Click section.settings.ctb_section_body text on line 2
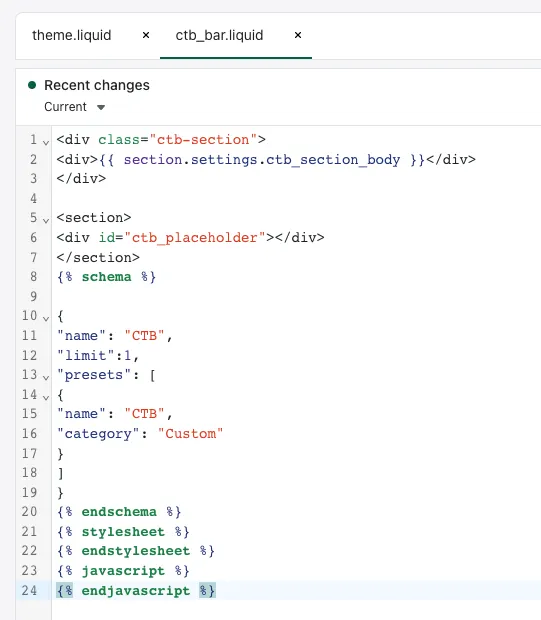Viewport: 541px width, 620px height. pyautogui.click(x=262, y=160)
